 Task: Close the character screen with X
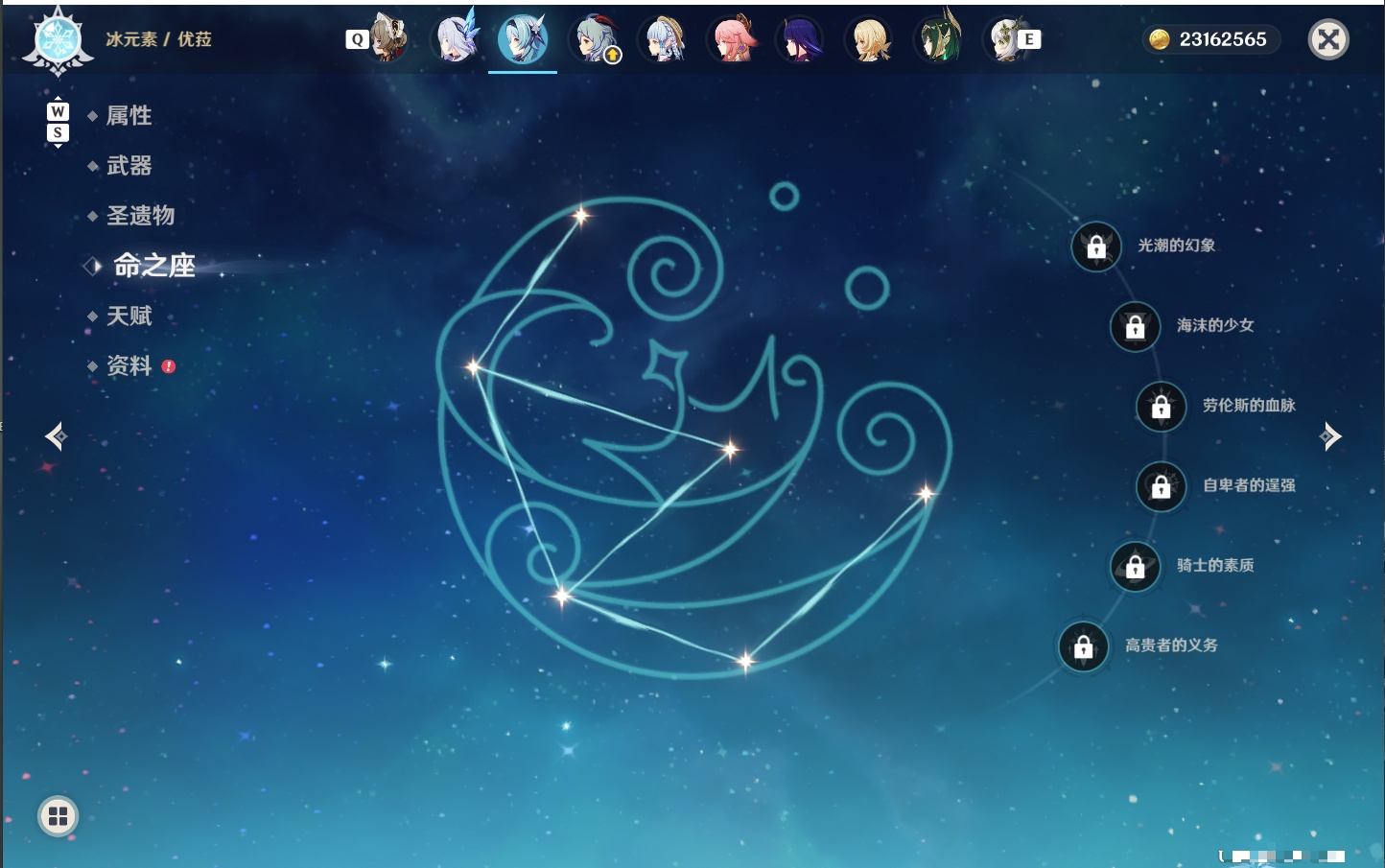click(x=1328, y=39)
